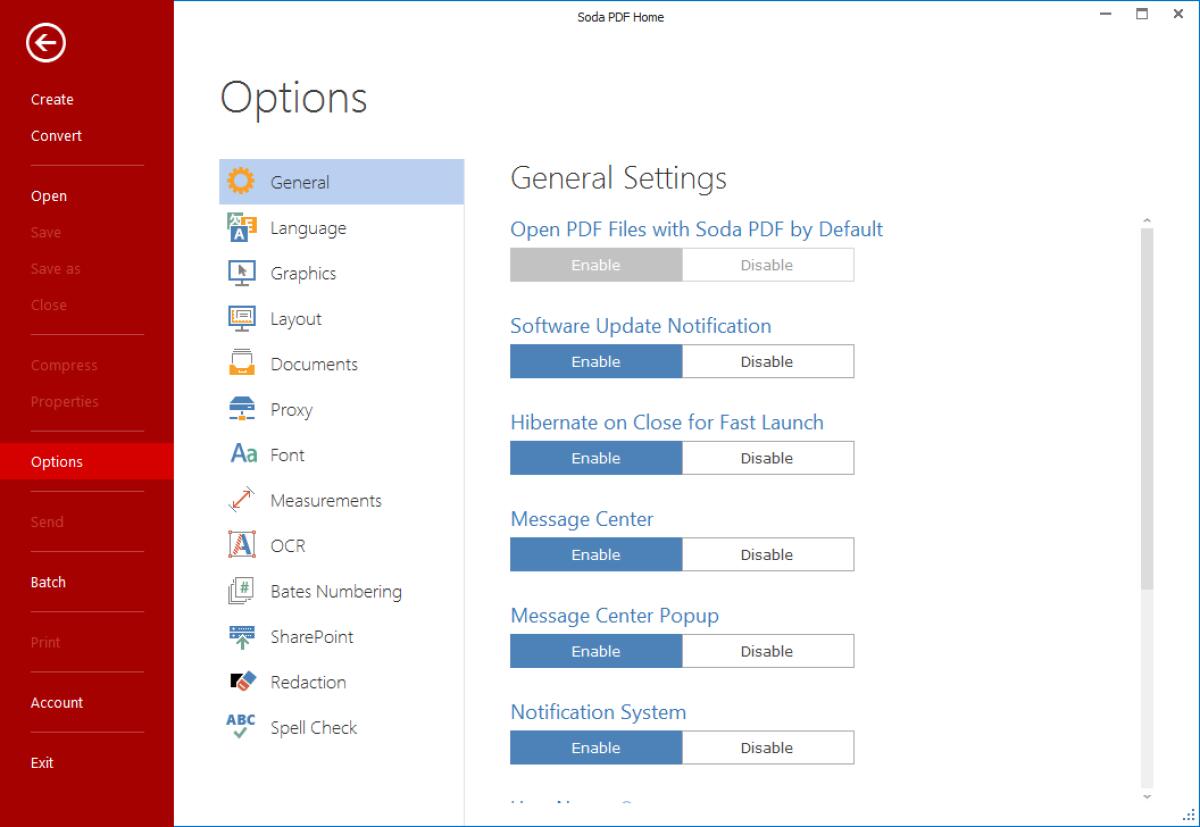This screenshot has height=827, width=1200.
Task: Click the back arrow button
Action: (44, 43)
